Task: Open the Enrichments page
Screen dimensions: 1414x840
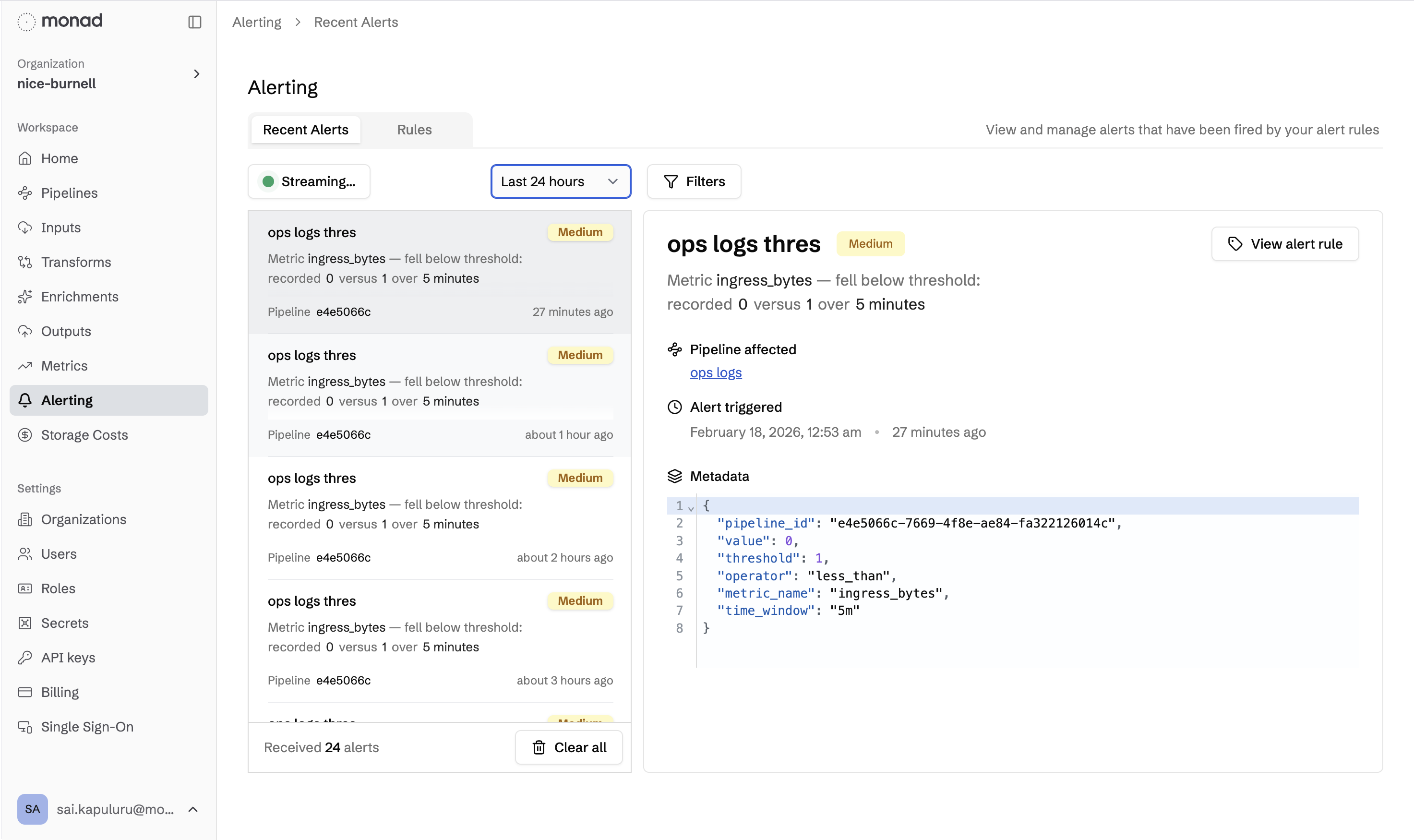Action: point(79,297)
